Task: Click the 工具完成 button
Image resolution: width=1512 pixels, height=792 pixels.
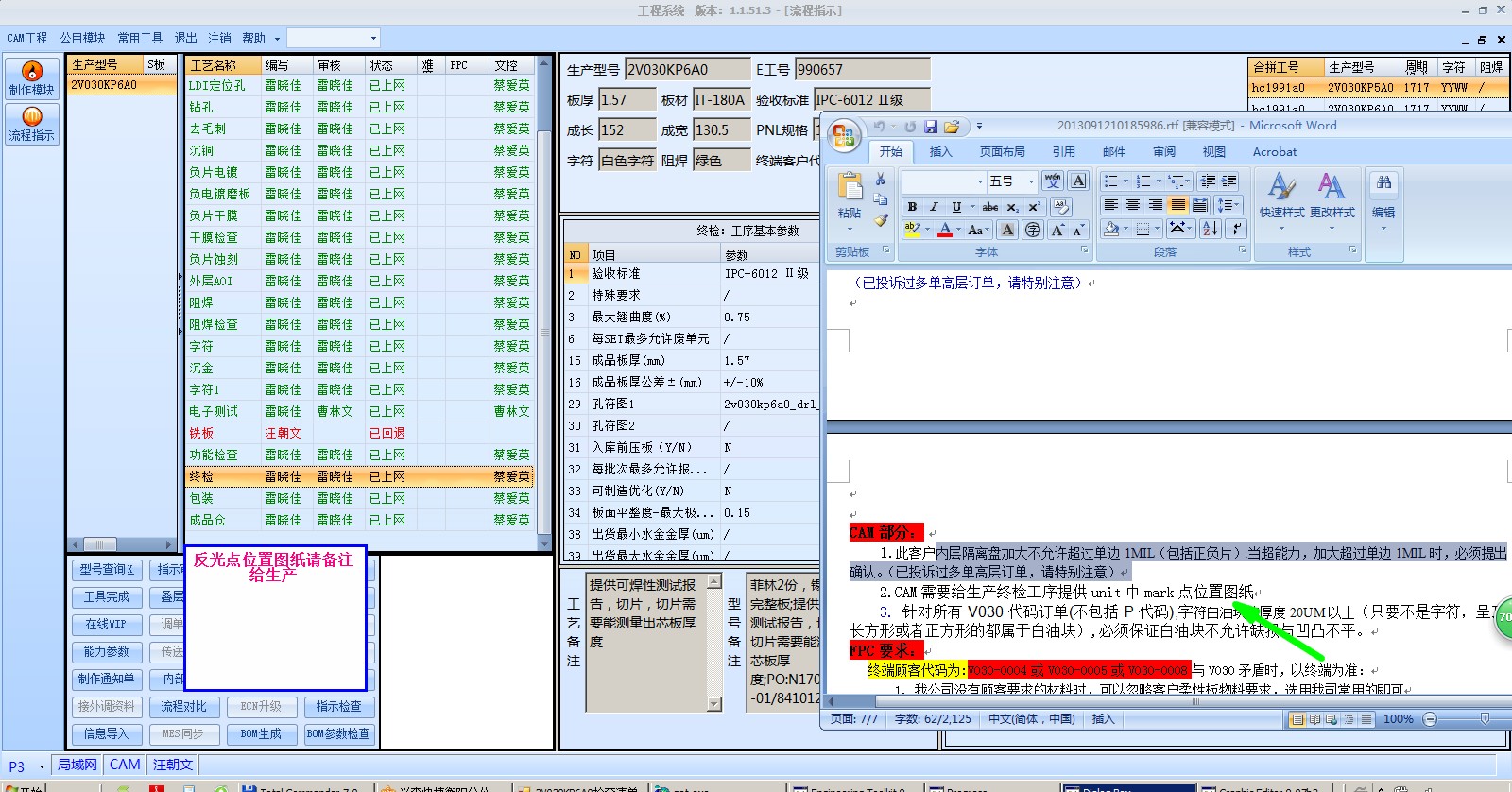Action: (x=106, y=596)
